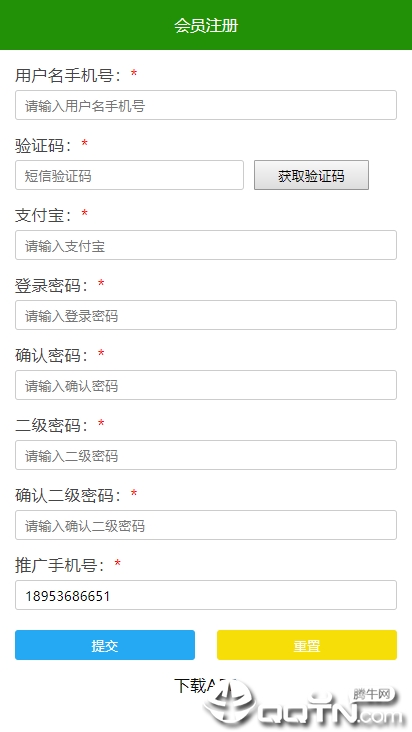This screenshot has width=412, height=732.
Task: Click the 支付宝 field label
Action: [x=43, y=215]
